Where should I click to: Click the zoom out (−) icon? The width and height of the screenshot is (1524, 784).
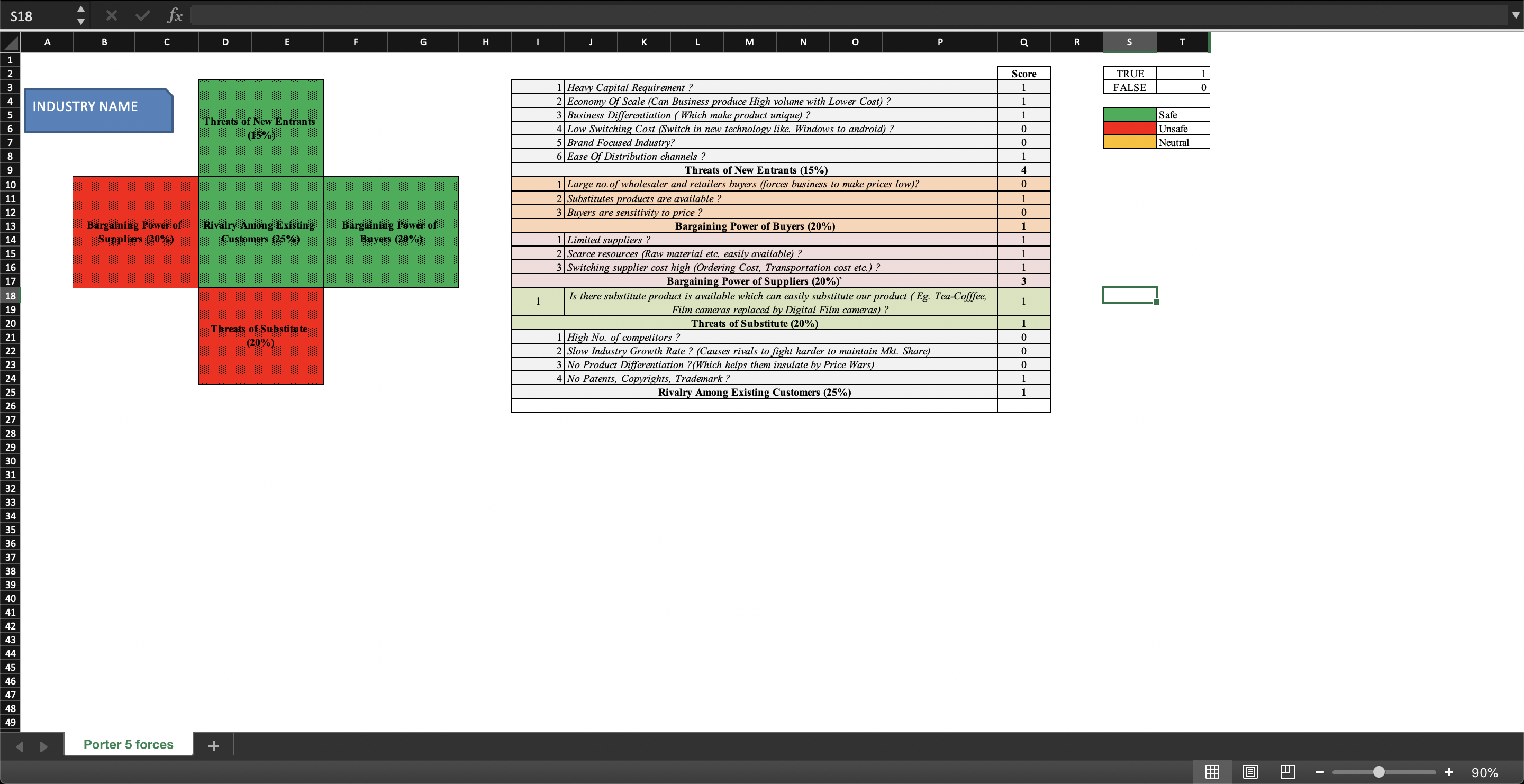[x=1319, y=772]
